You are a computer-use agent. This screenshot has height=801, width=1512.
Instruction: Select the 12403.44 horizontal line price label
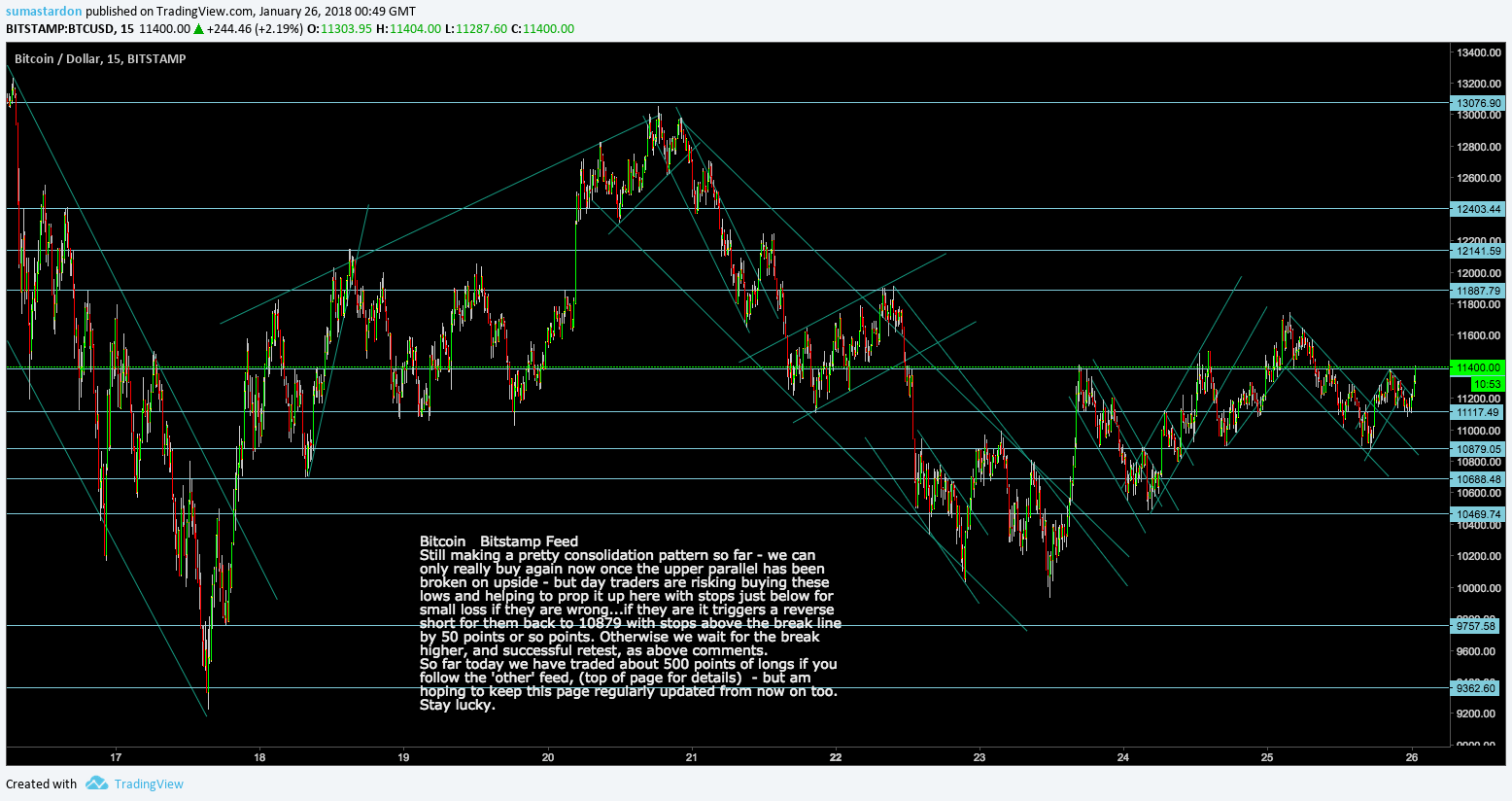[1478, 209]
